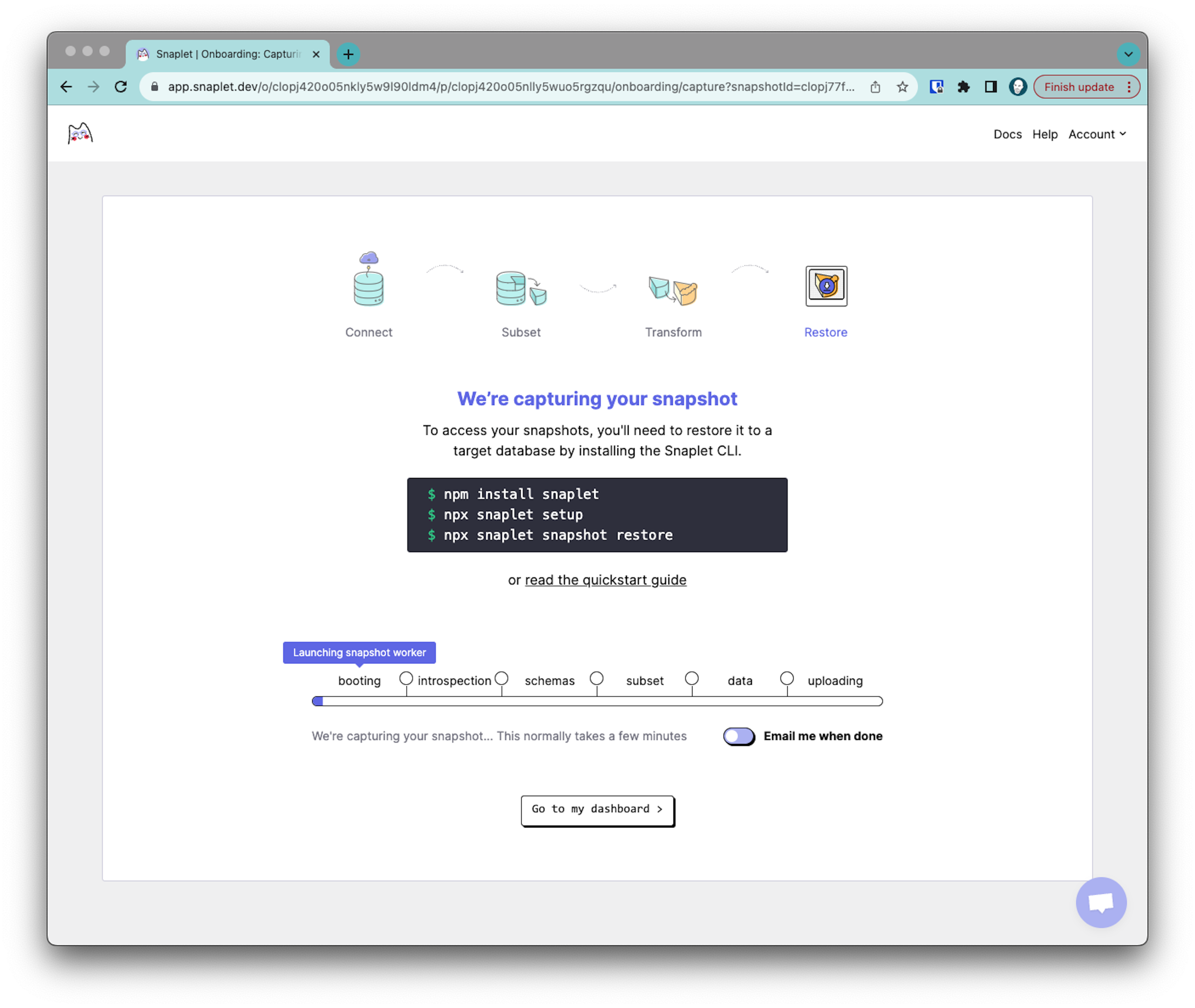This screenshot has height=1008, width=1195.
Task: Click the Restore step icon
Action: coord(825,285)
